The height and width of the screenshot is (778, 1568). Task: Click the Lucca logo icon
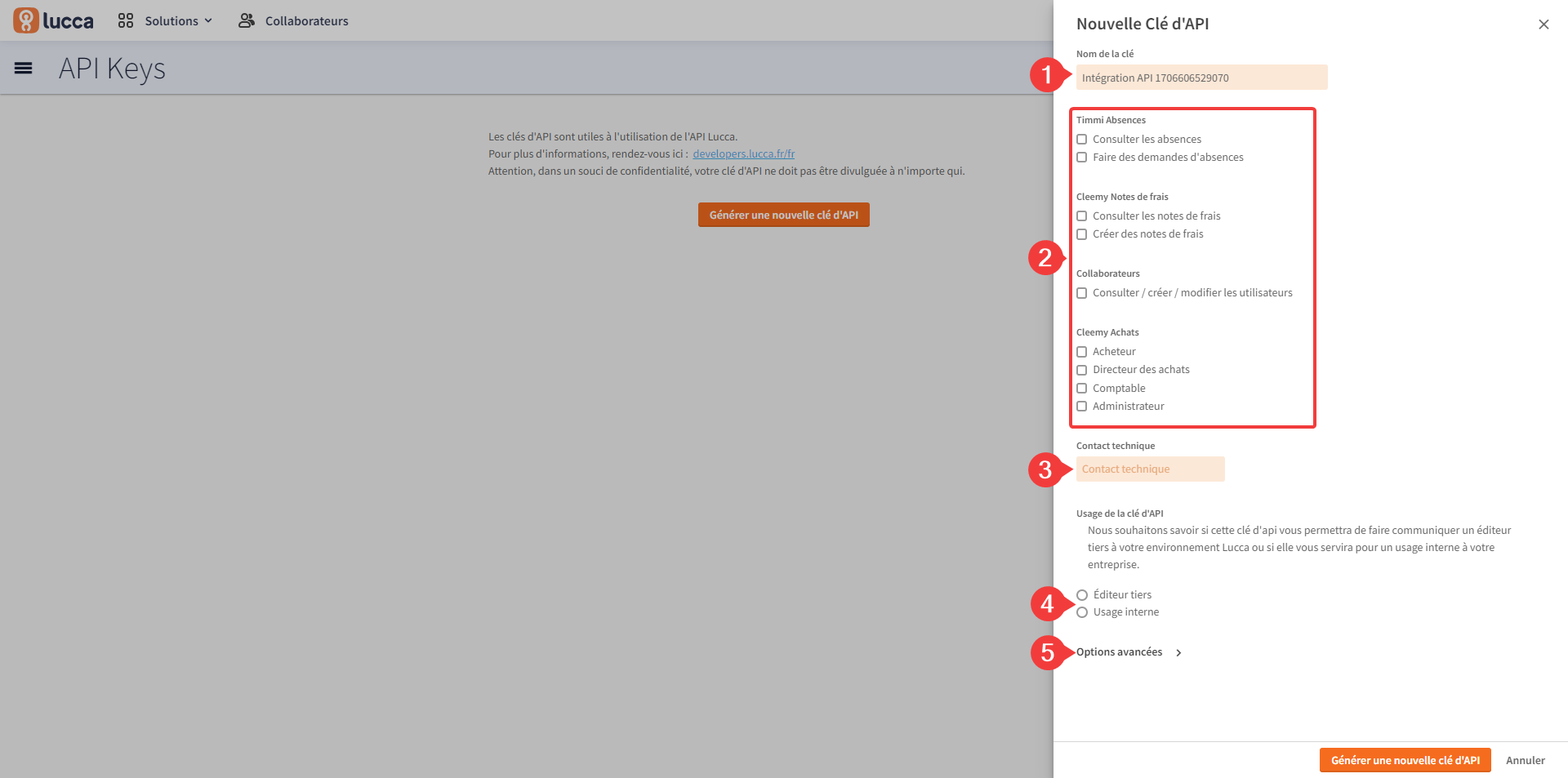[x=26, y=20]
